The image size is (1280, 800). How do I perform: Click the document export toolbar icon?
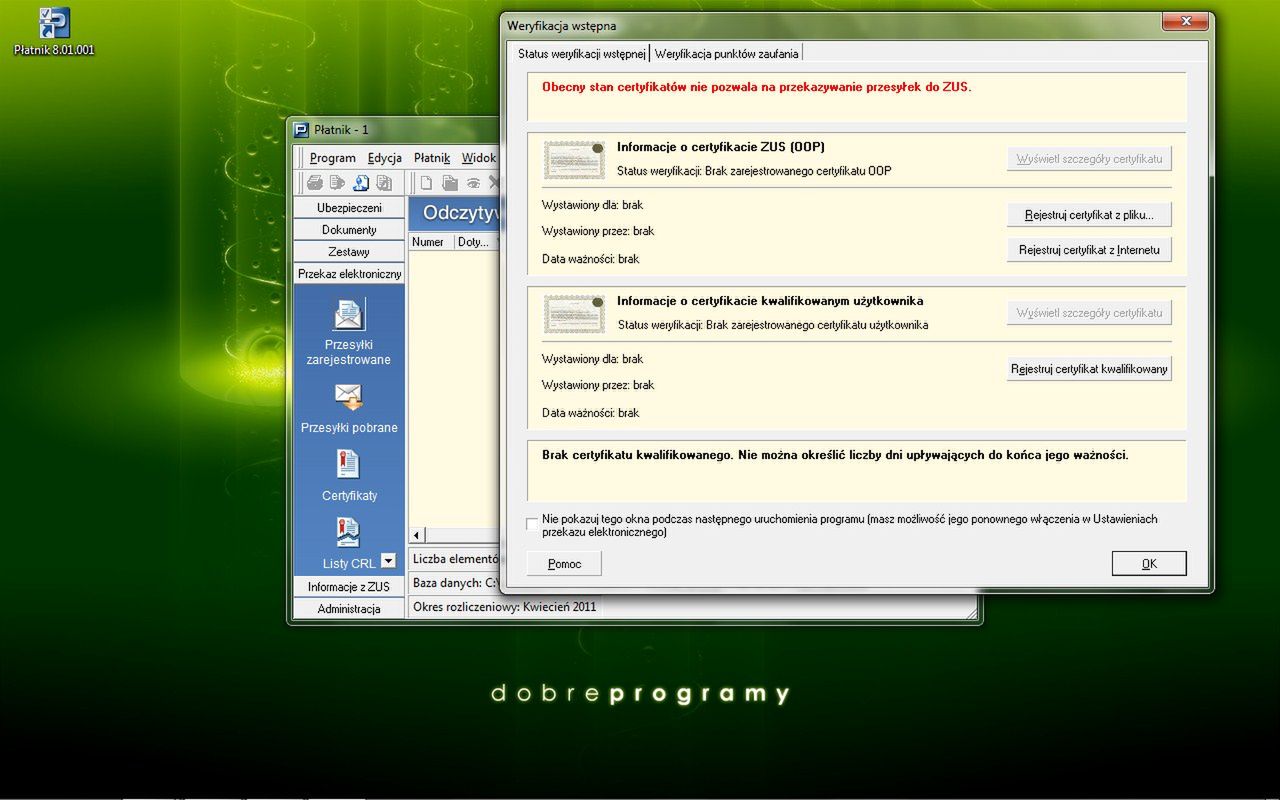[x=338, y=183]
